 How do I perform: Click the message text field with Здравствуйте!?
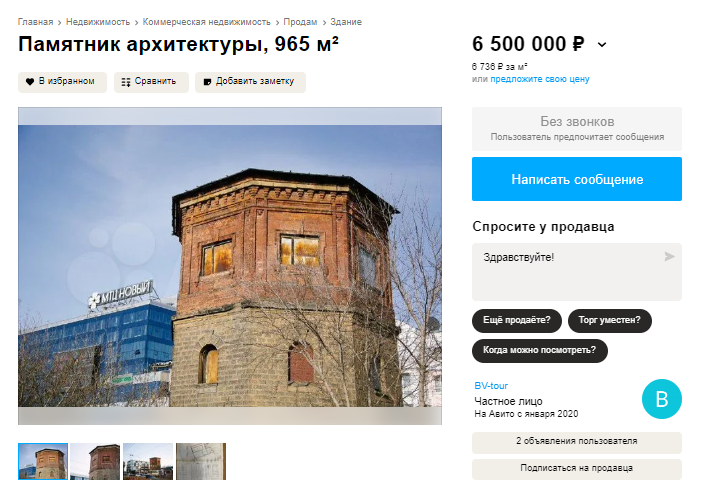pyautogui.click(x=577, y=272)
